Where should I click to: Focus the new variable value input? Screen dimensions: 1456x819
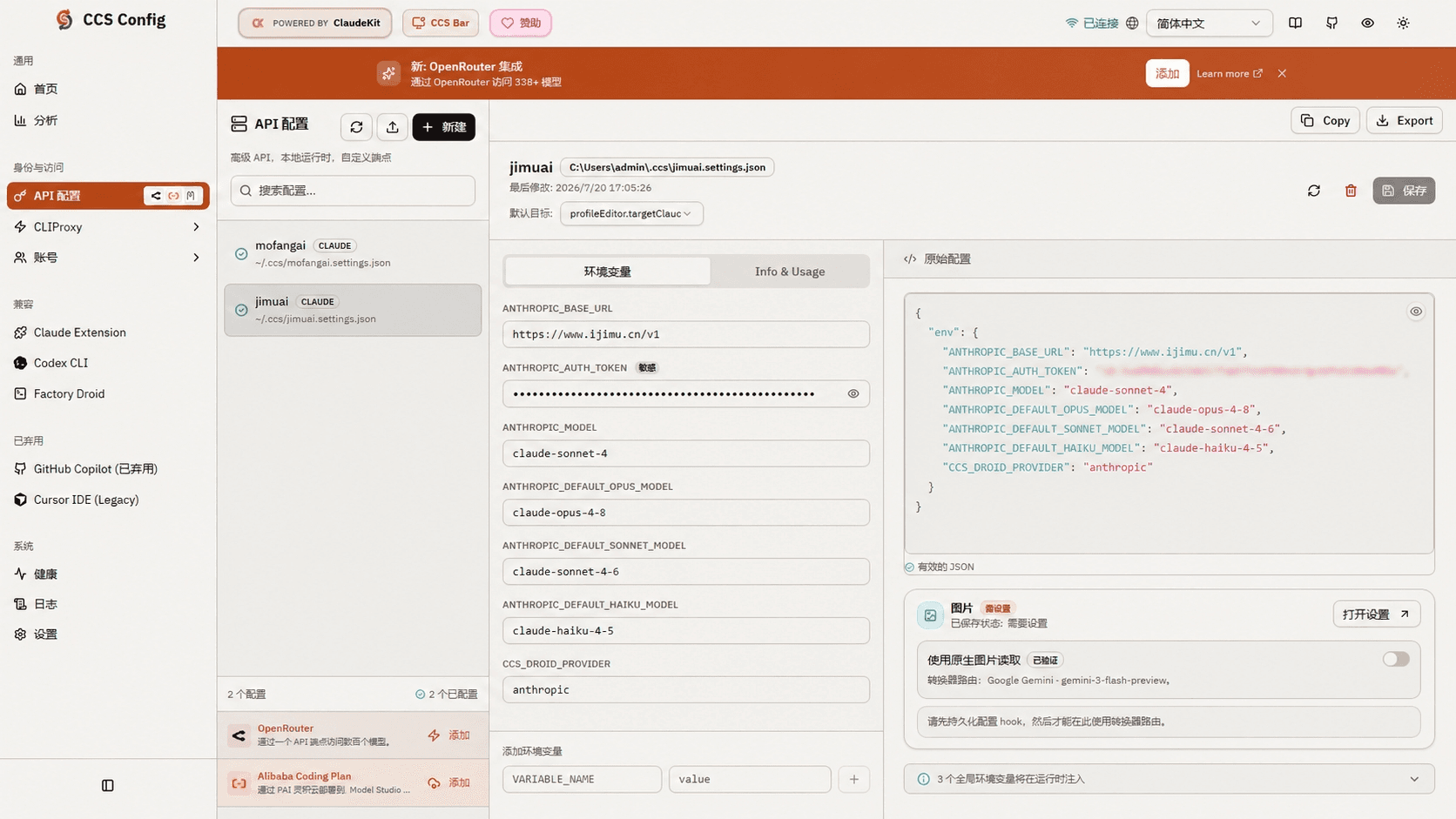coord(750,780)
